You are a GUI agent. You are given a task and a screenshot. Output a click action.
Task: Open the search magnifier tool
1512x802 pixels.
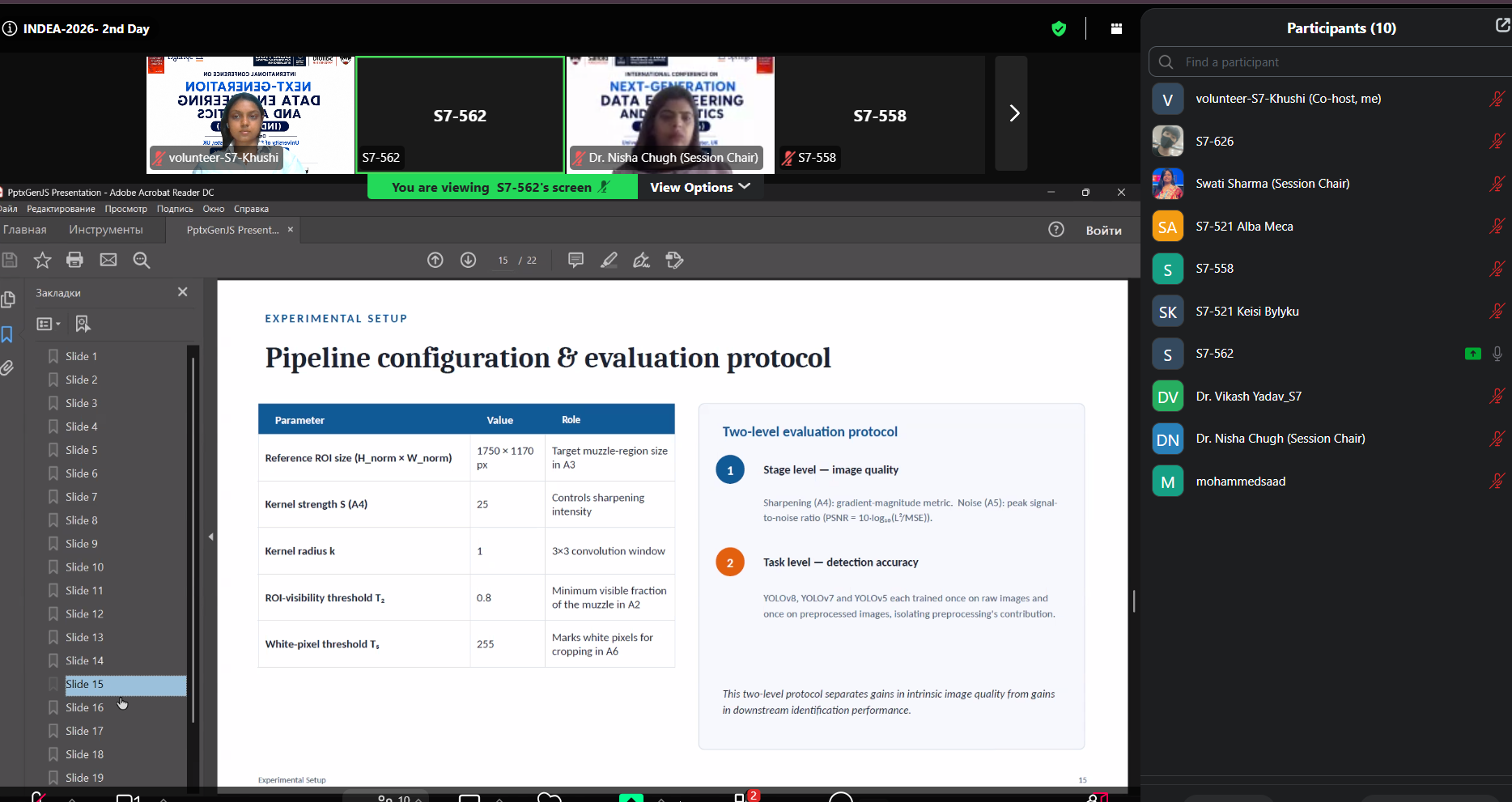(142, 260)
